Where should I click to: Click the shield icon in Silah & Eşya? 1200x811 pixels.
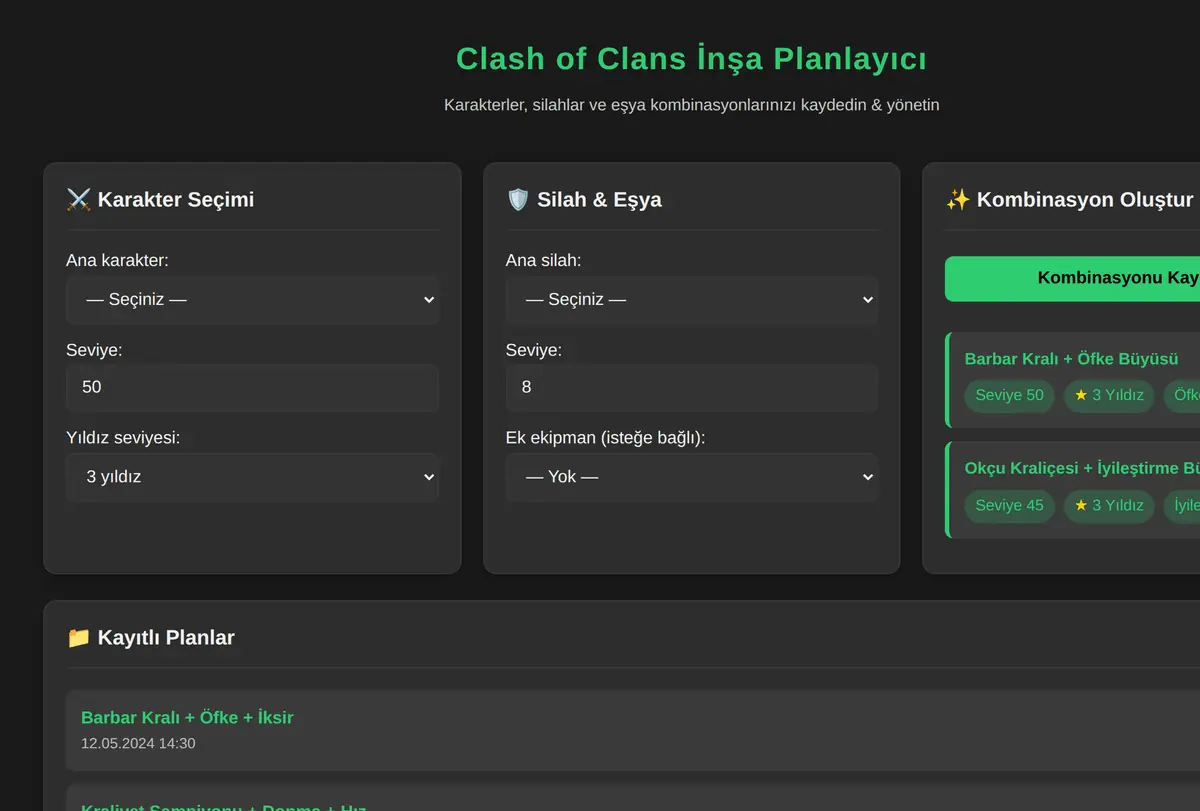coord(518,200)
